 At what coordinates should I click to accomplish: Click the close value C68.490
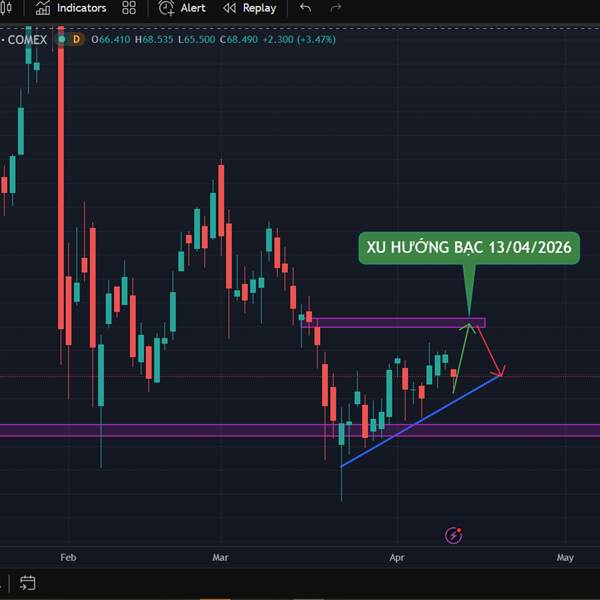click(239, 39)
